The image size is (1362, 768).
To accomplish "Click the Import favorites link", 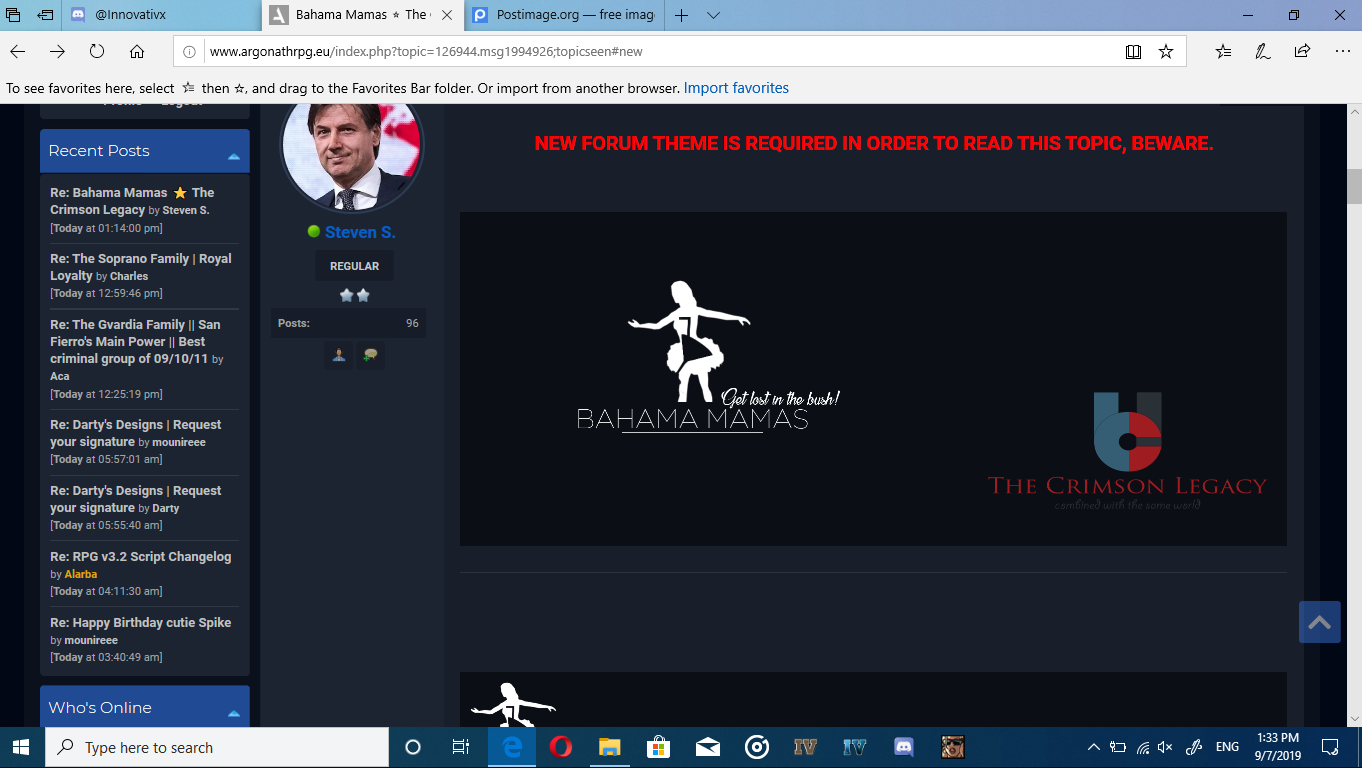I will (x=736, y=88).
